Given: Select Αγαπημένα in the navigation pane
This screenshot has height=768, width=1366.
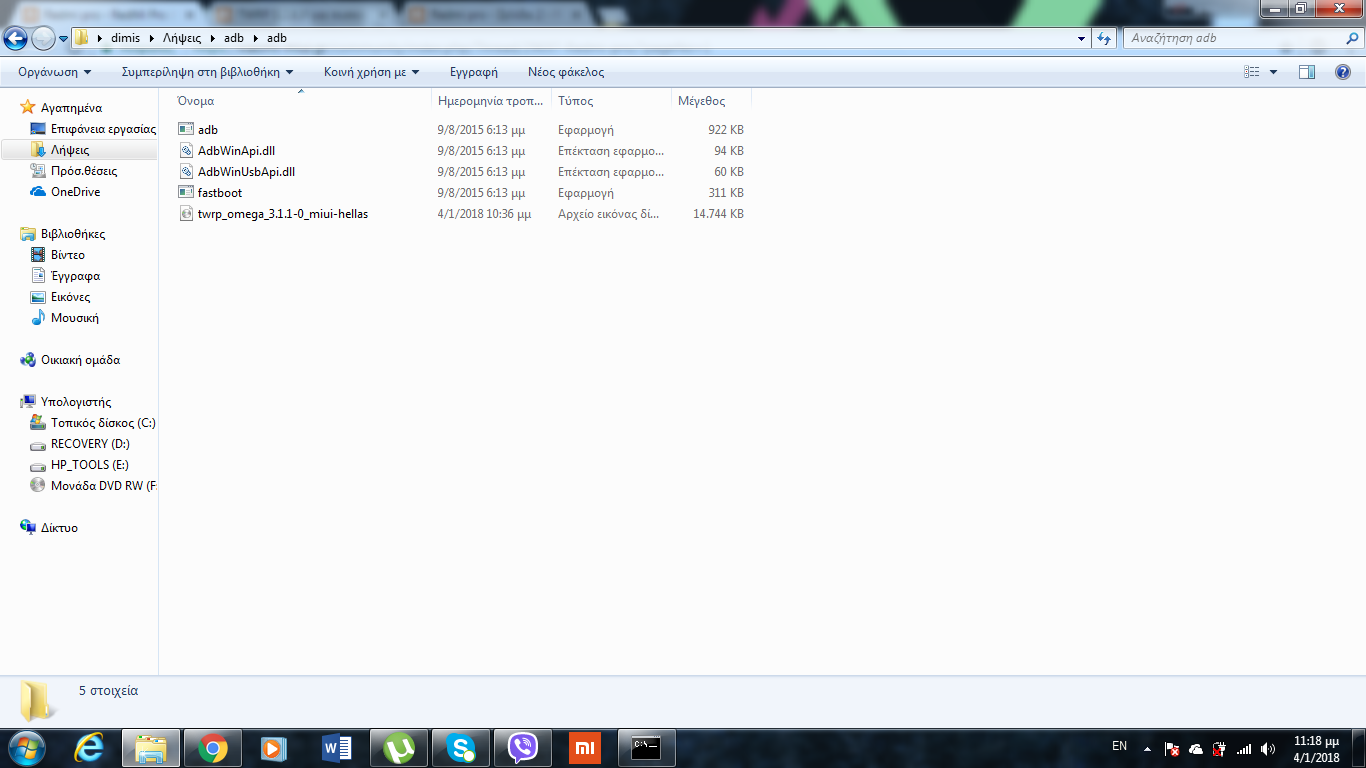Looking at the screenshot, I should (71, 108).
